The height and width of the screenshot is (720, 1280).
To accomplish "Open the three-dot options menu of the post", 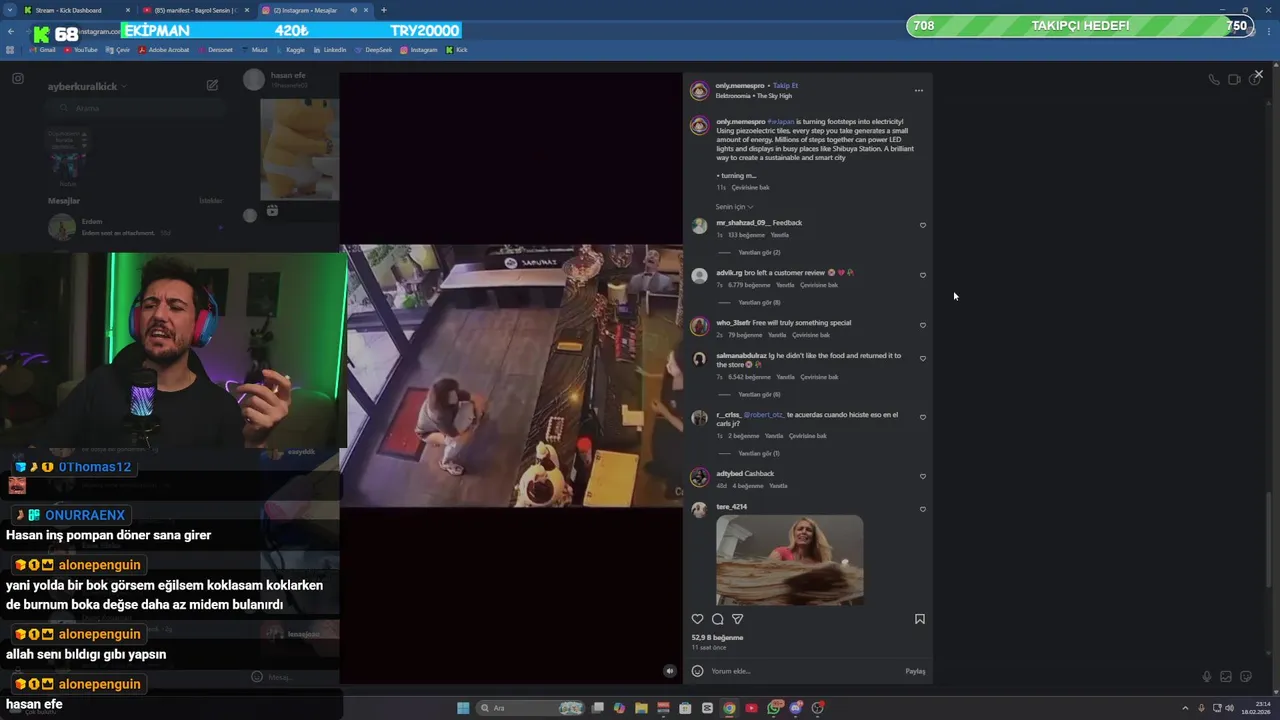I will tap(919, 91).
